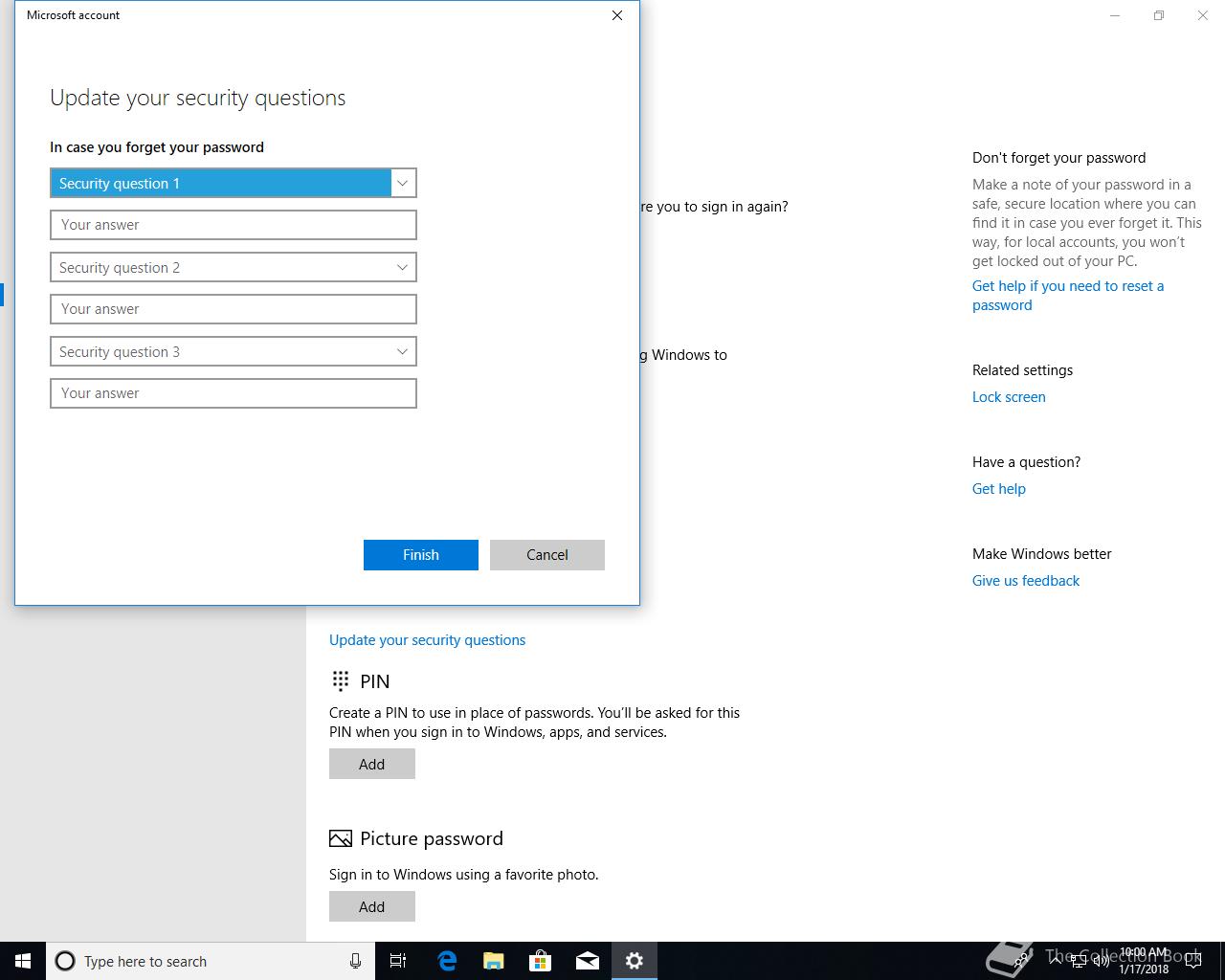Click the Have a question? heading

click(x=1026, y=462)
